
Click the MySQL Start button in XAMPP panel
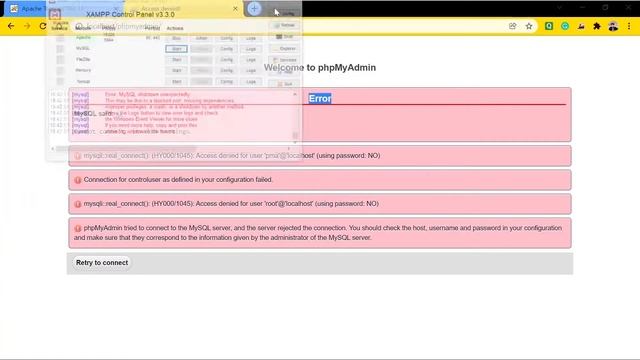[x=177, y=49]
